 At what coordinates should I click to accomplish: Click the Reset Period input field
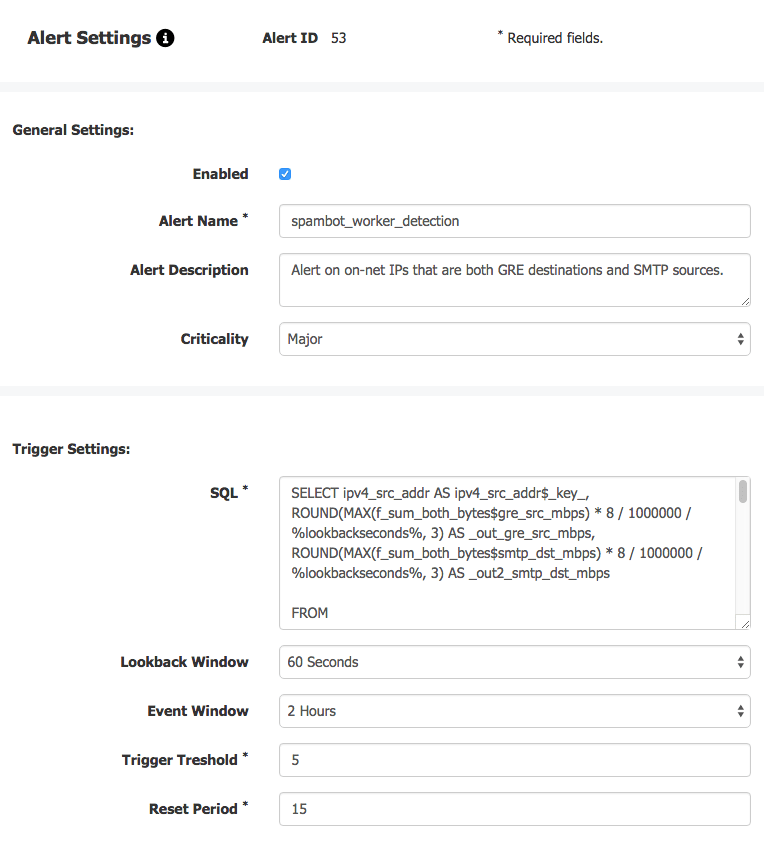click(x=515, y=809)
